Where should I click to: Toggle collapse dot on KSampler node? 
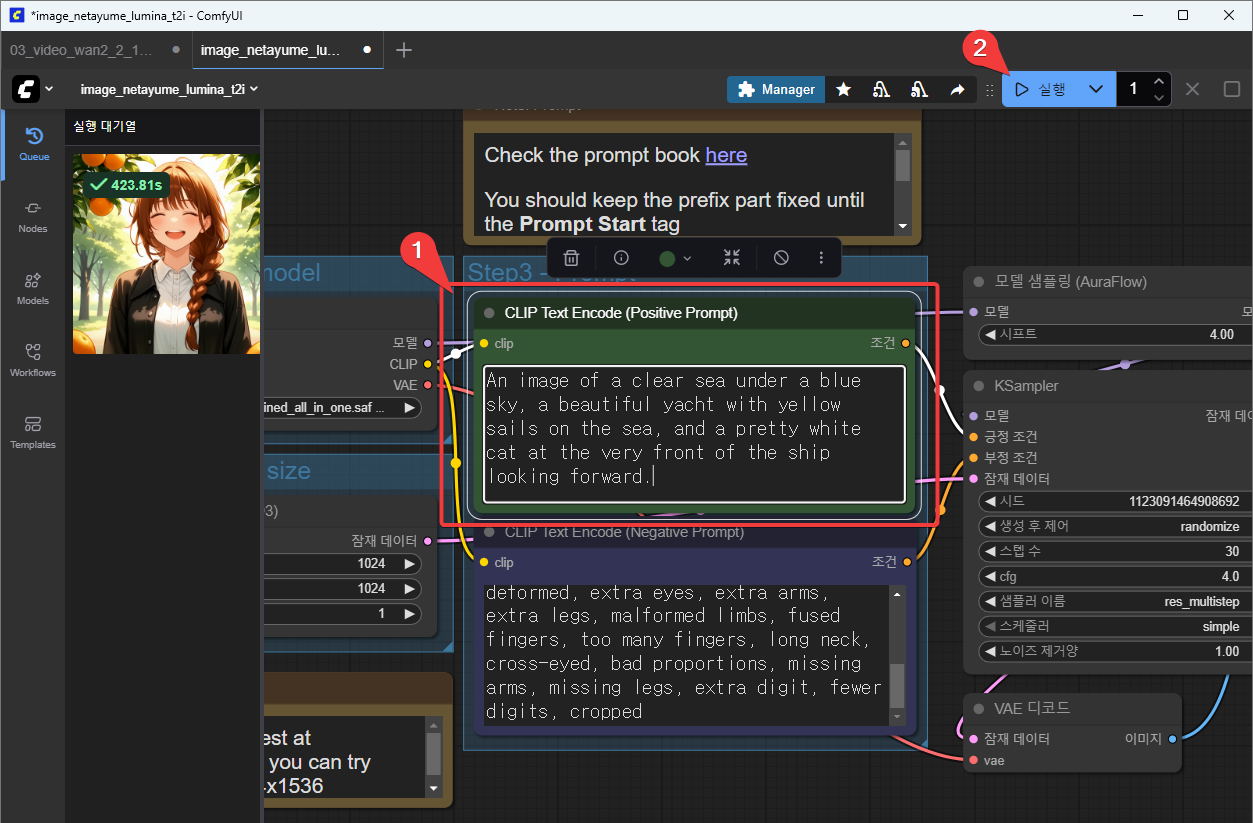(980, 386)
